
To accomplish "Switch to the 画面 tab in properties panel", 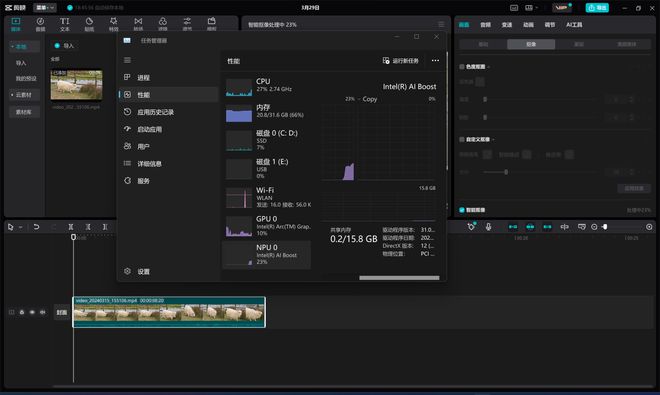I will tap(464, 25).
